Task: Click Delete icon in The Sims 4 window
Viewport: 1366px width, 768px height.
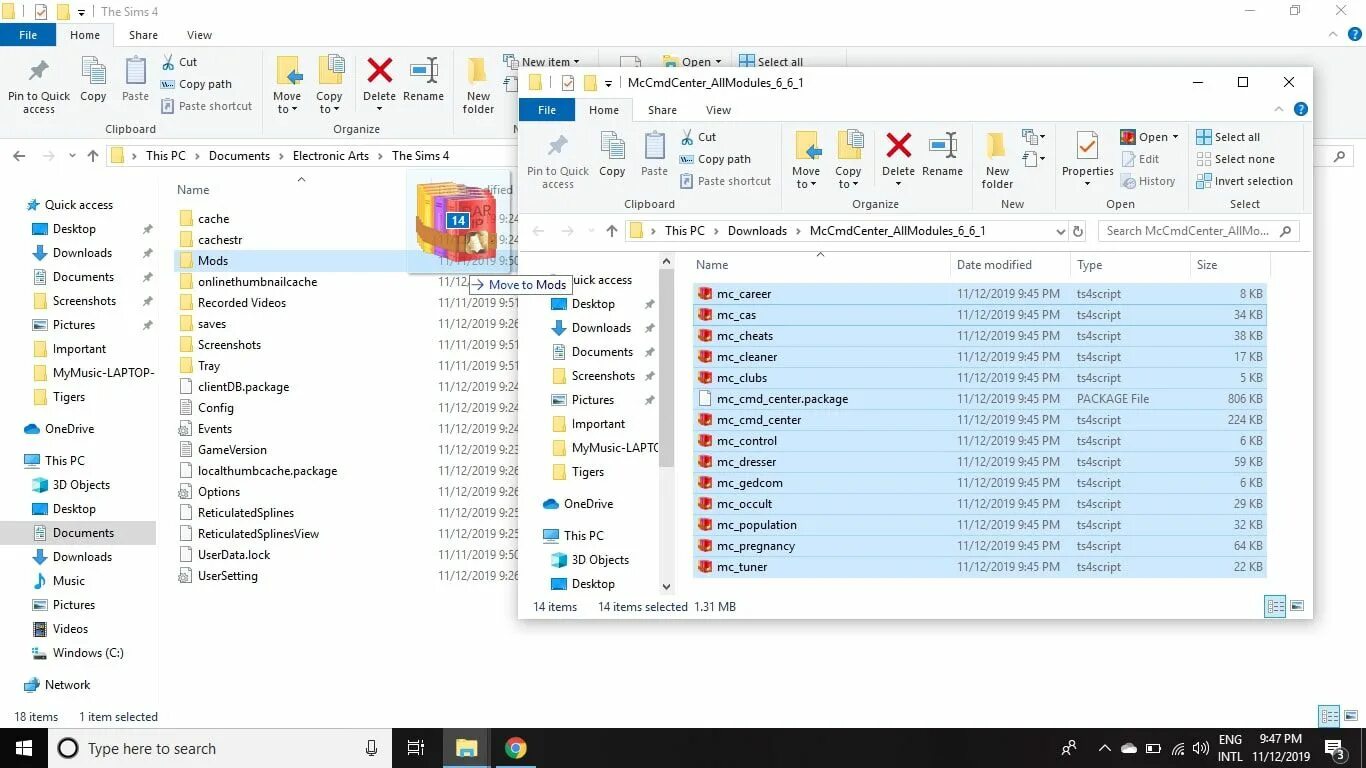Action: click(379, 72)
